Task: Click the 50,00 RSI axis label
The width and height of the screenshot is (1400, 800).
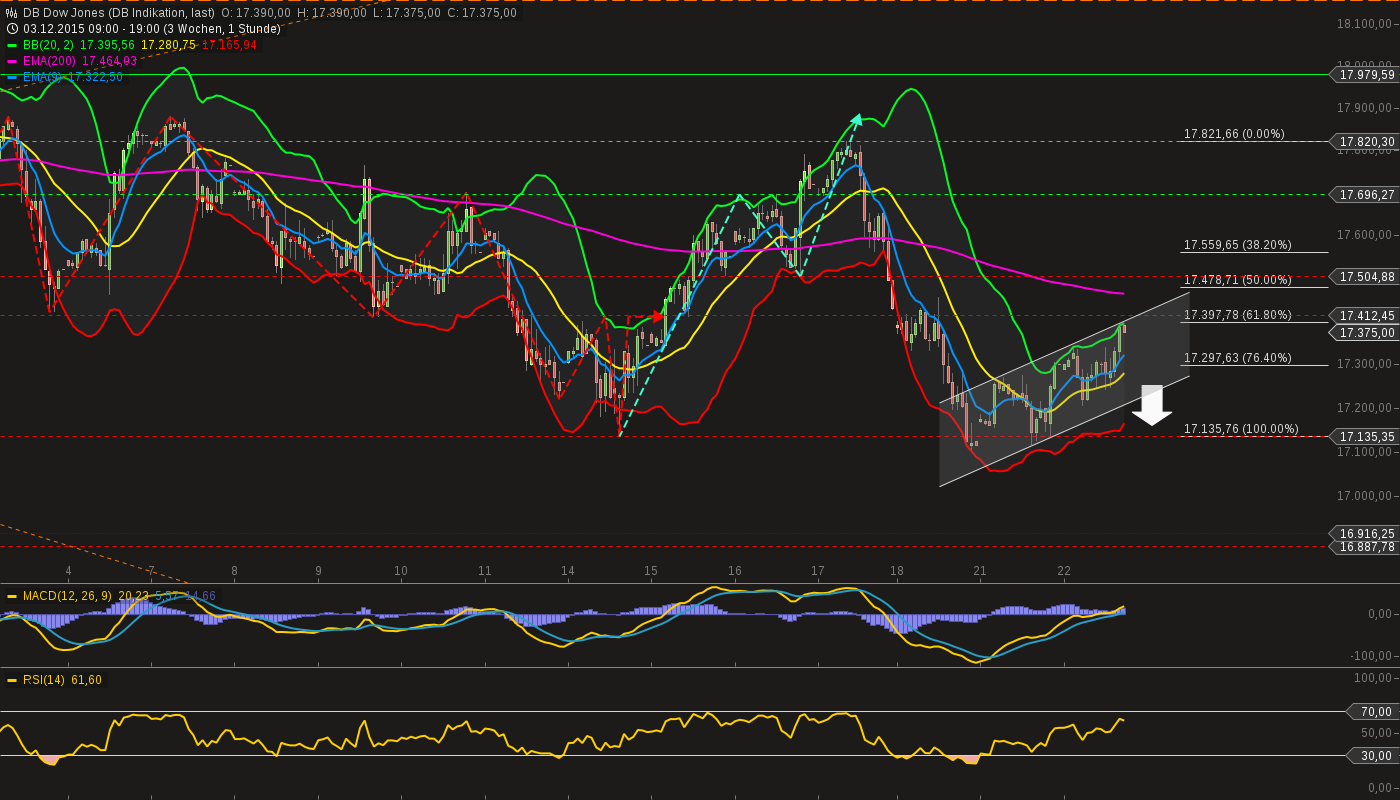Action: (x=1376, y=733)
